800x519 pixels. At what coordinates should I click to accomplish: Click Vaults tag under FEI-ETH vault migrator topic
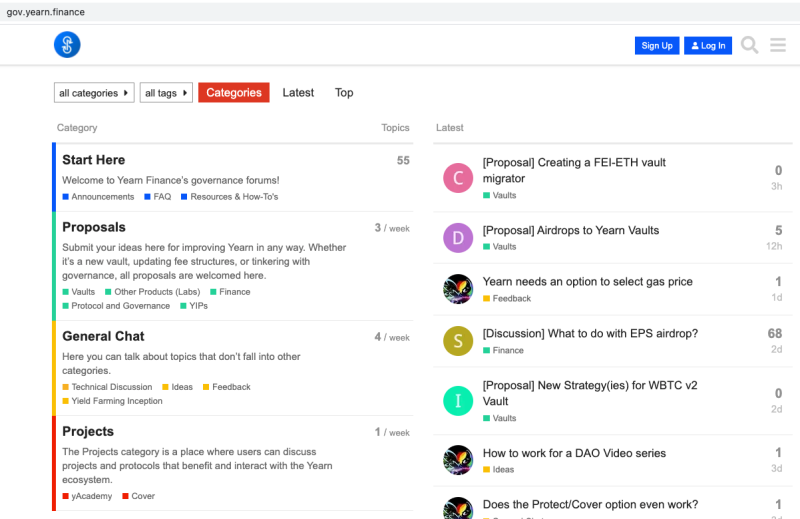coord(499,195)
